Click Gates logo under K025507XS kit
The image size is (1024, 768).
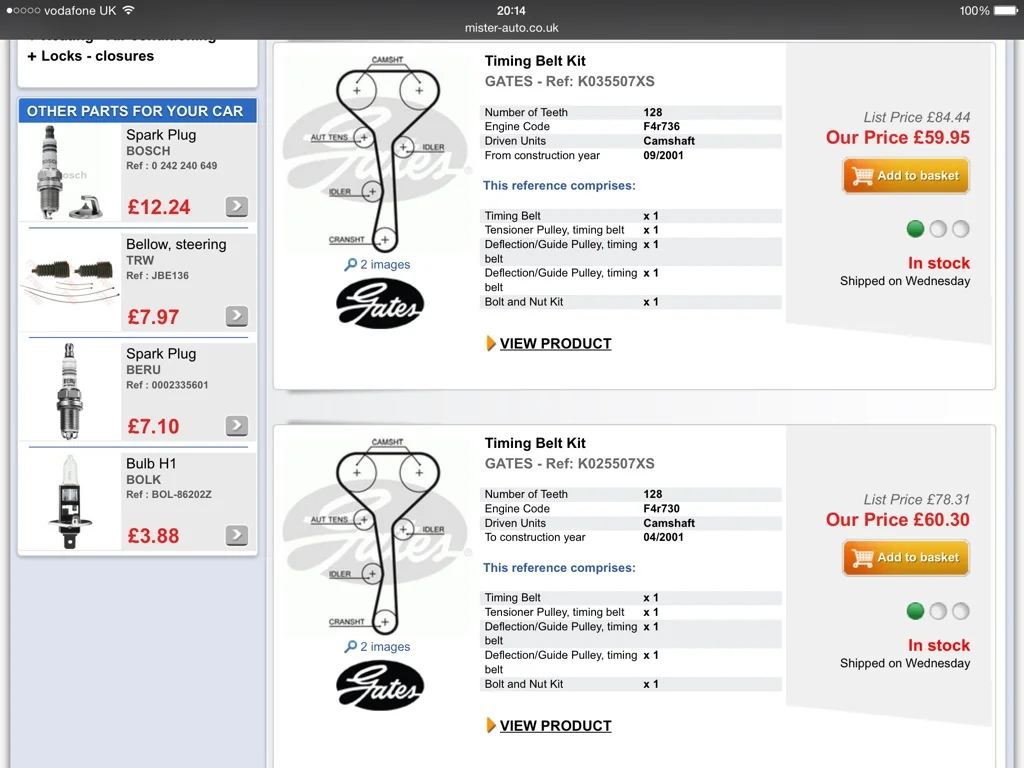coord(380,686)
